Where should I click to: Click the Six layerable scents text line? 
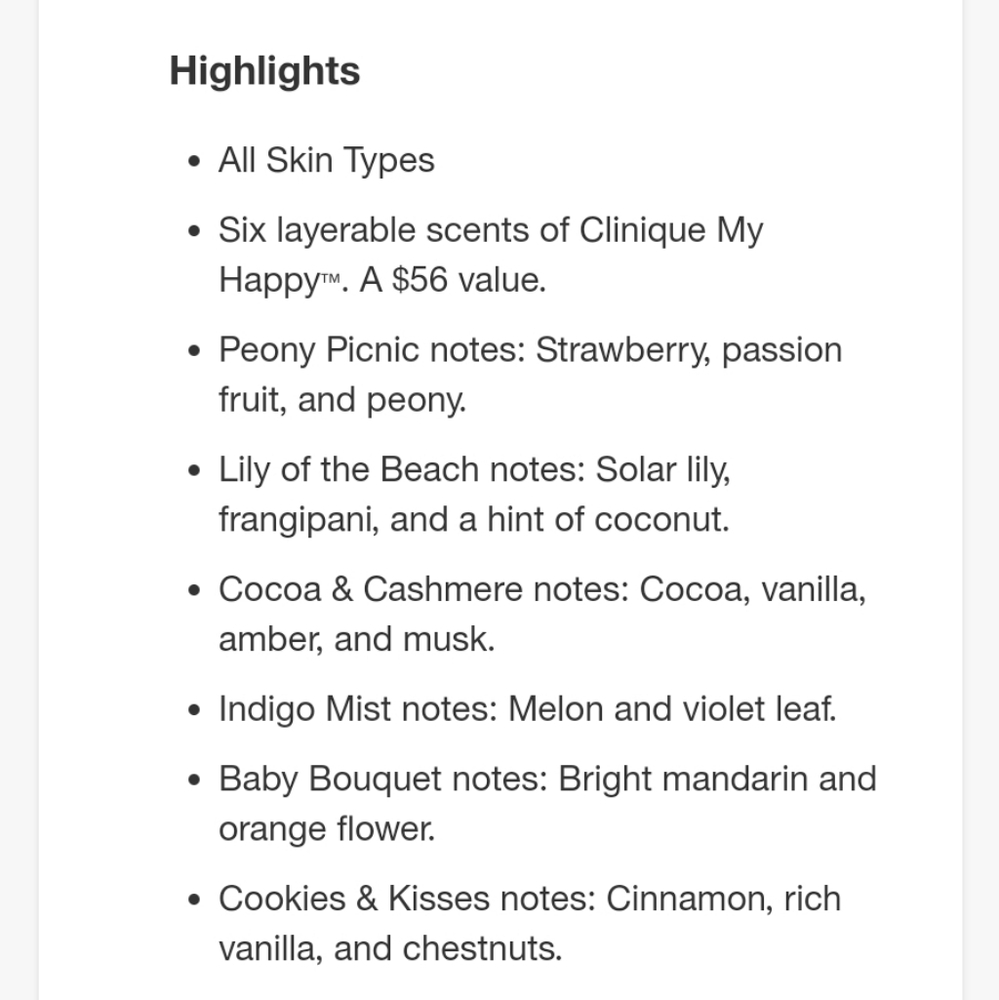click(491, 230)
